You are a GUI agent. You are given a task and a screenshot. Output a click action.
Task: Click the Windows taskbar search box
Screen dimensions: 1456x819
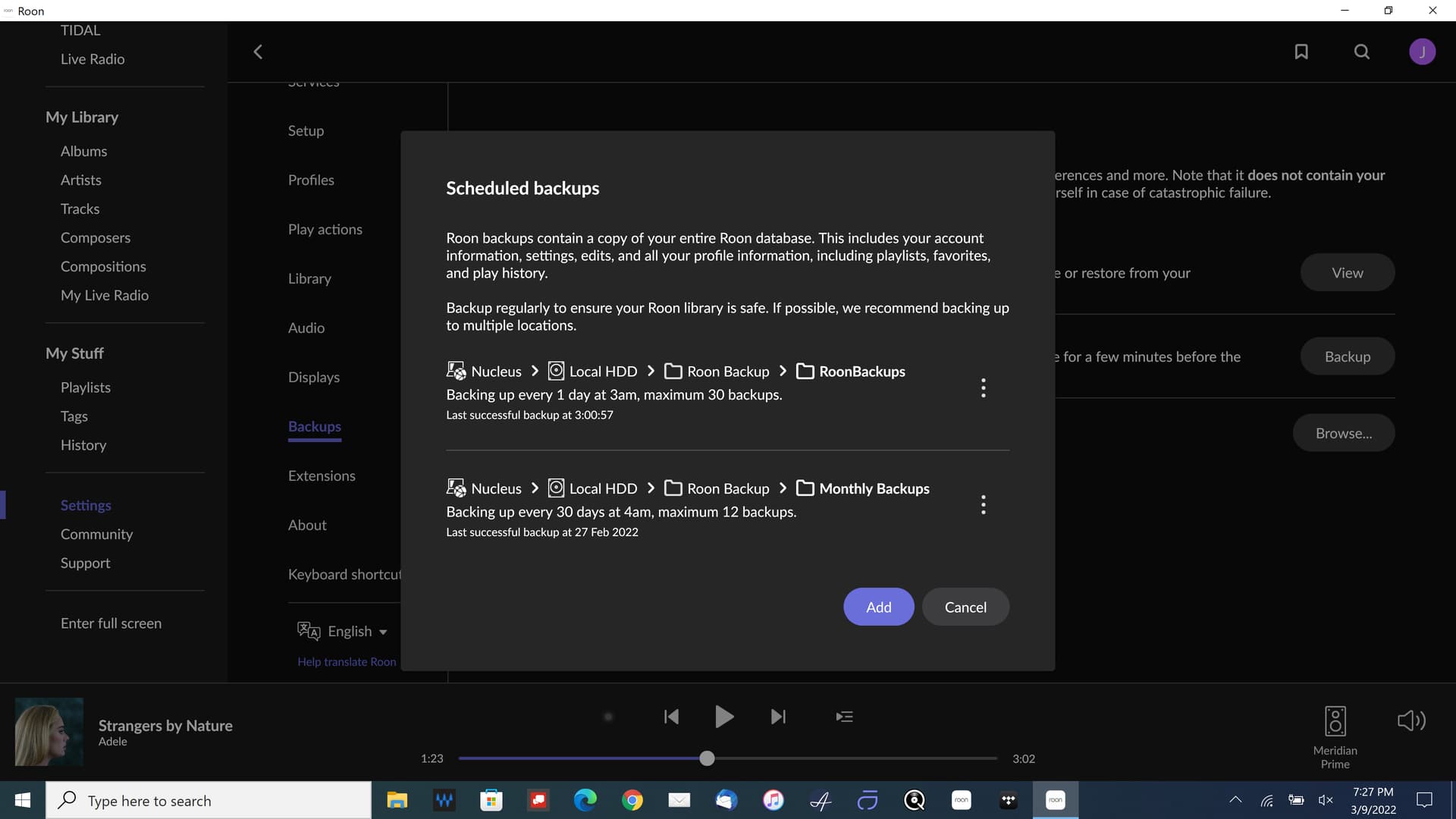click(x=209, y=800)
